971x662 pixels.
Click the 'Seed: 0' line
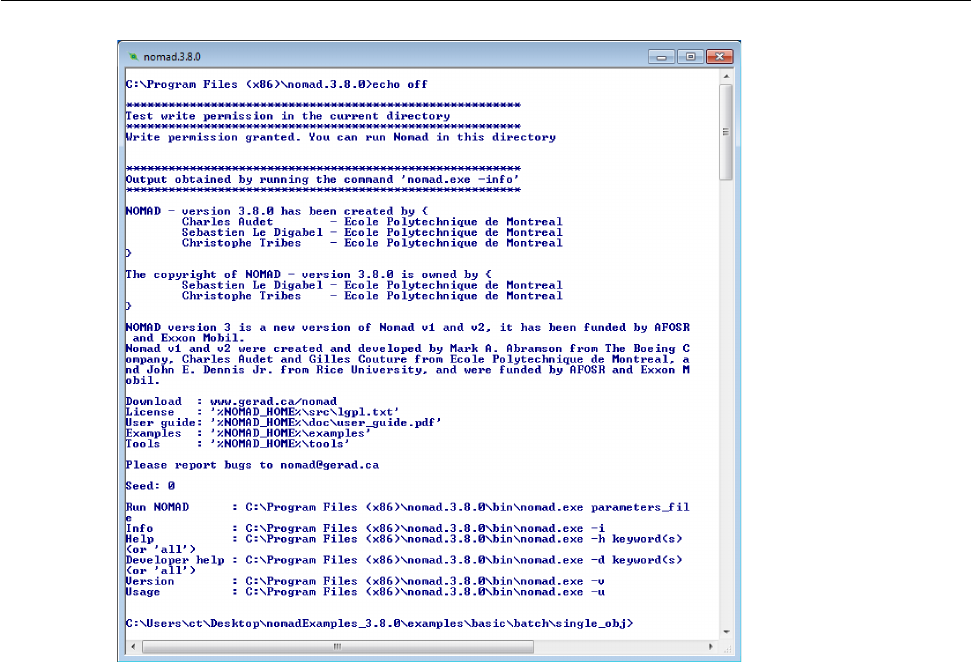pos(150,486)
